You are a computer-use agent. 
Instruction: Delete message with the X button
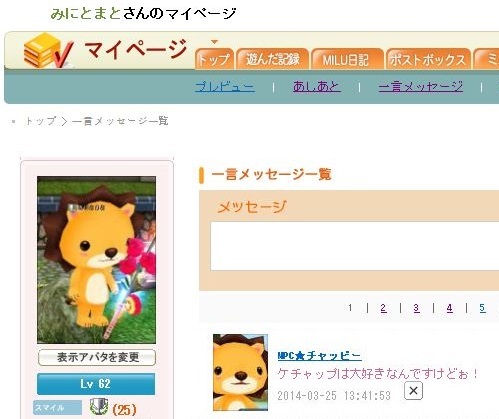click(x=413, y=391)
